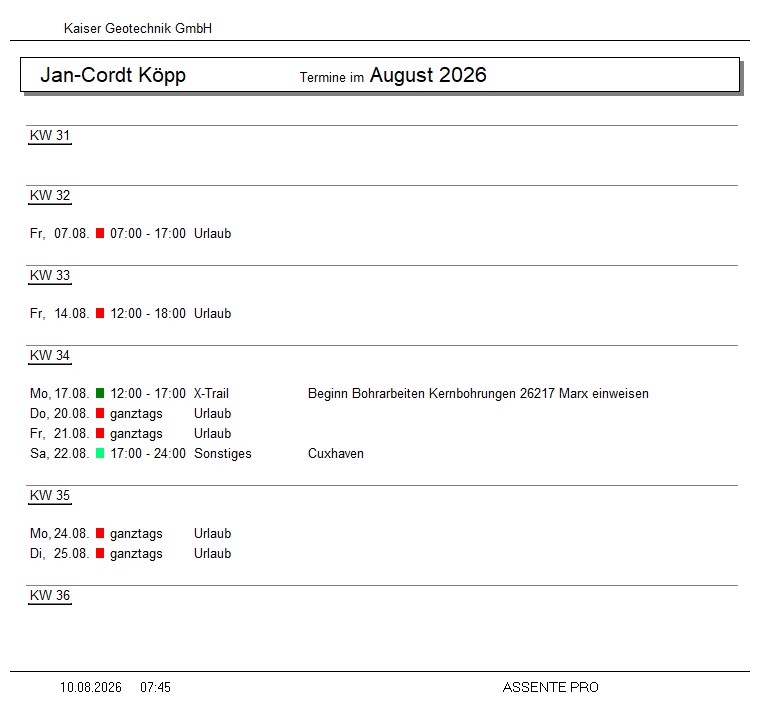Viewport: 780px width, 711px height.
Task: Click Urlaub on the 24.08. row
Action: click(x=212, y=533)
